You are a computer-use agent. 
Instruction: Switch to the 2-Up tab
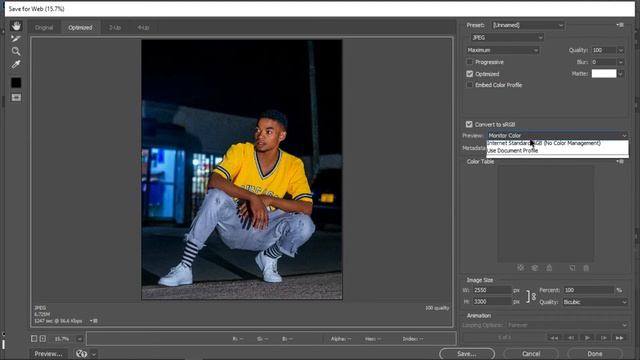[x=115, y=27]
